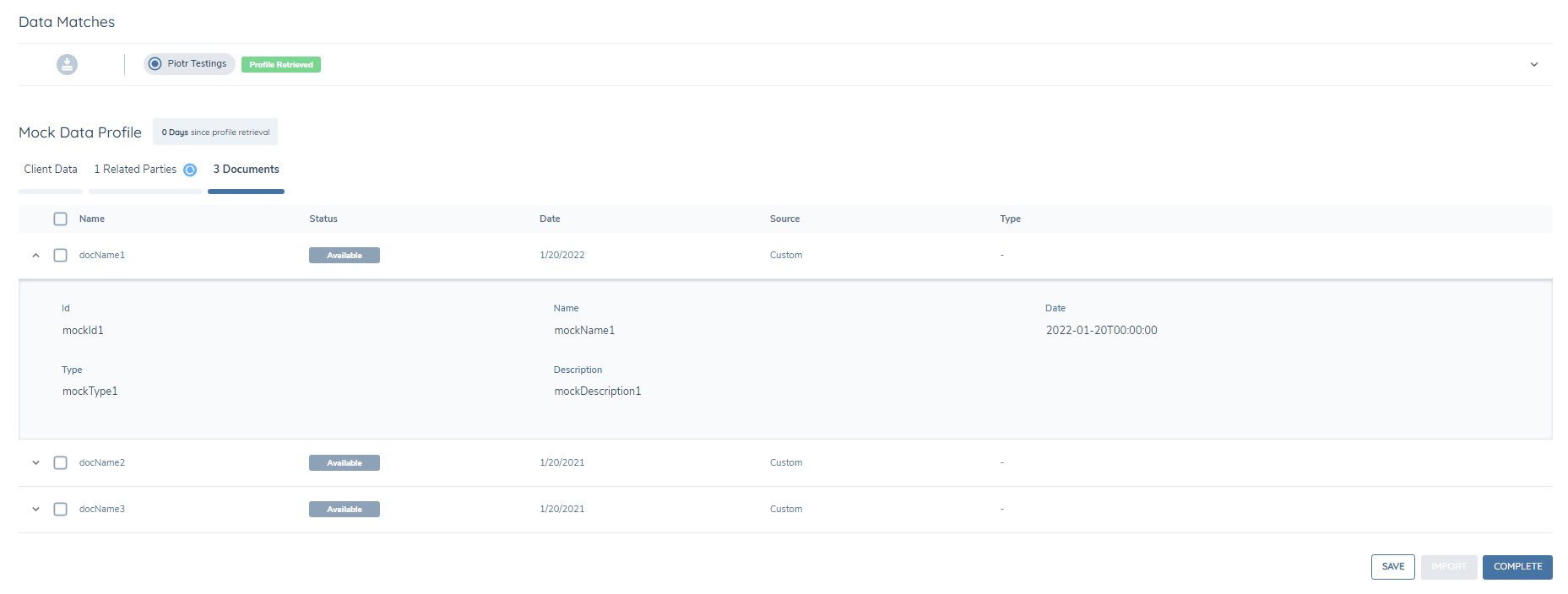This screenshot has height=594, width=1568.
Task: Collapse the docName1 row details
Action: click(35, 255)
